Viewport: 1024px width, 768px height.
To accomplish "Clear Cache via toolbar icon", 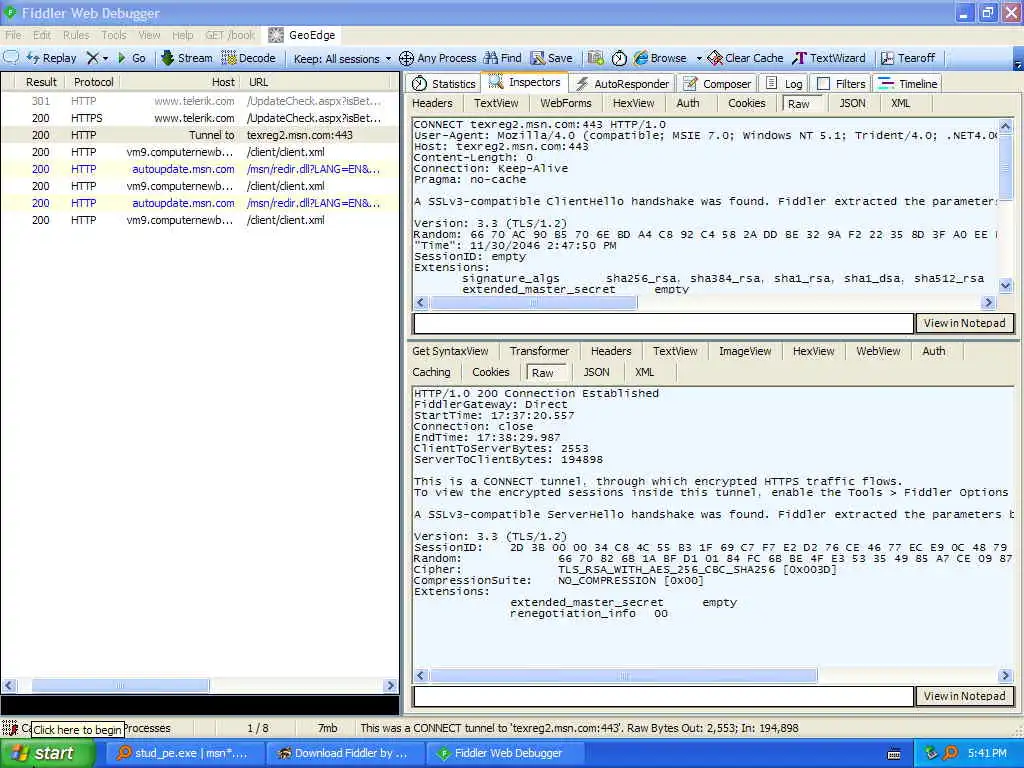I will (x=745, y=58).
